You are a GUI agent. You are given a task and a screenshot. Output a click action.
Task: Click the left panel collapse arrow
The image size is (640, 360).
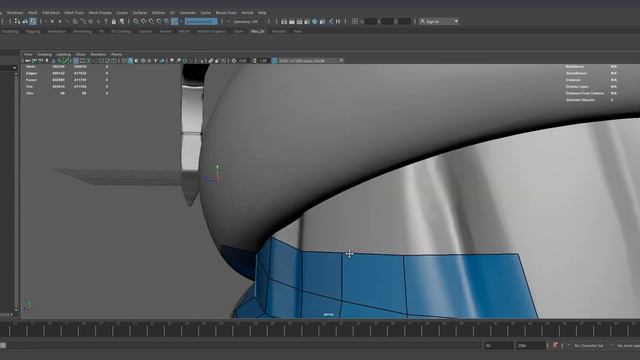[x=14, y=68]
